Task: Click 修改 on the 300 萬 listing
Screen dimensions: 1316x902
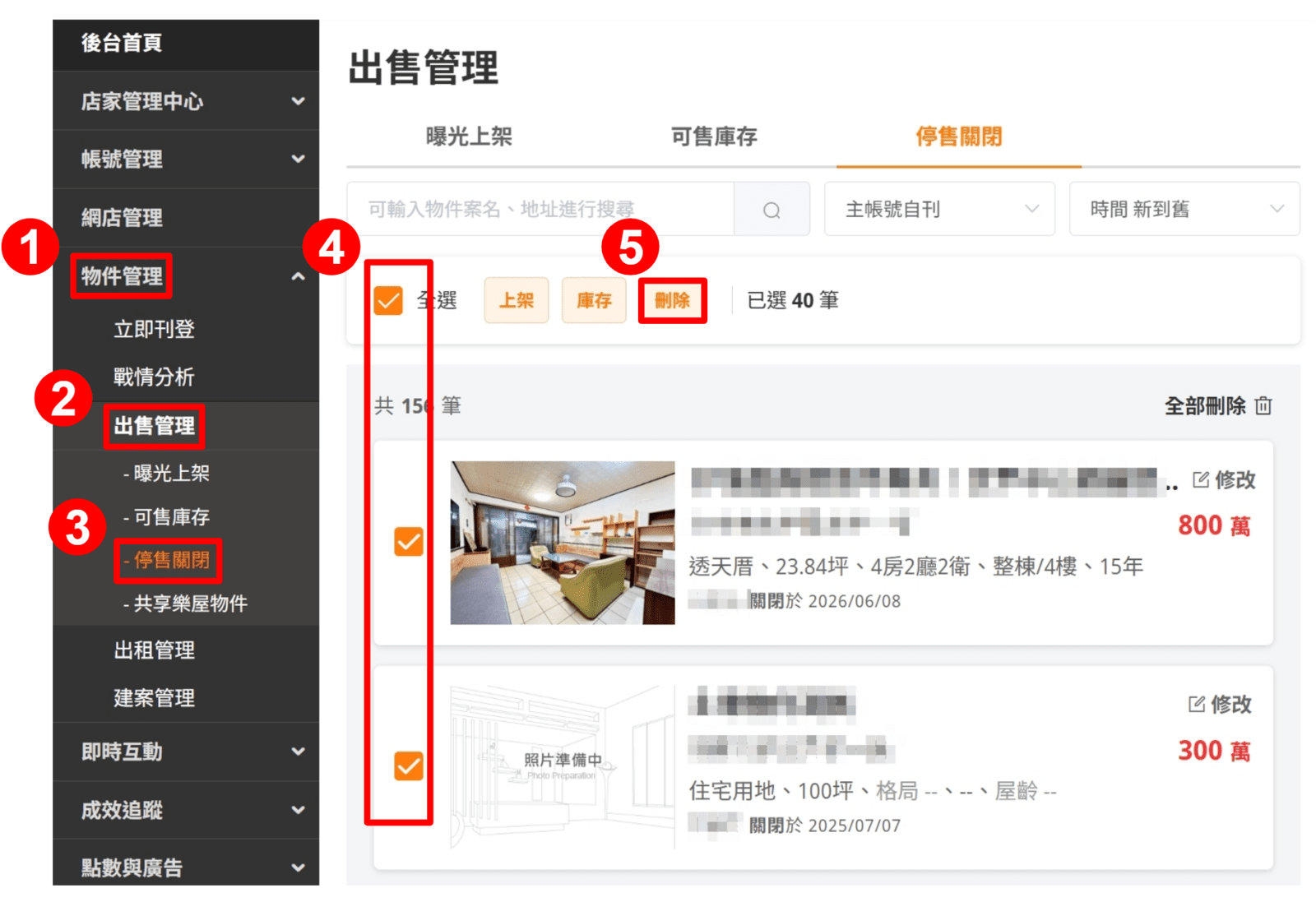Action: (1230, 704)
